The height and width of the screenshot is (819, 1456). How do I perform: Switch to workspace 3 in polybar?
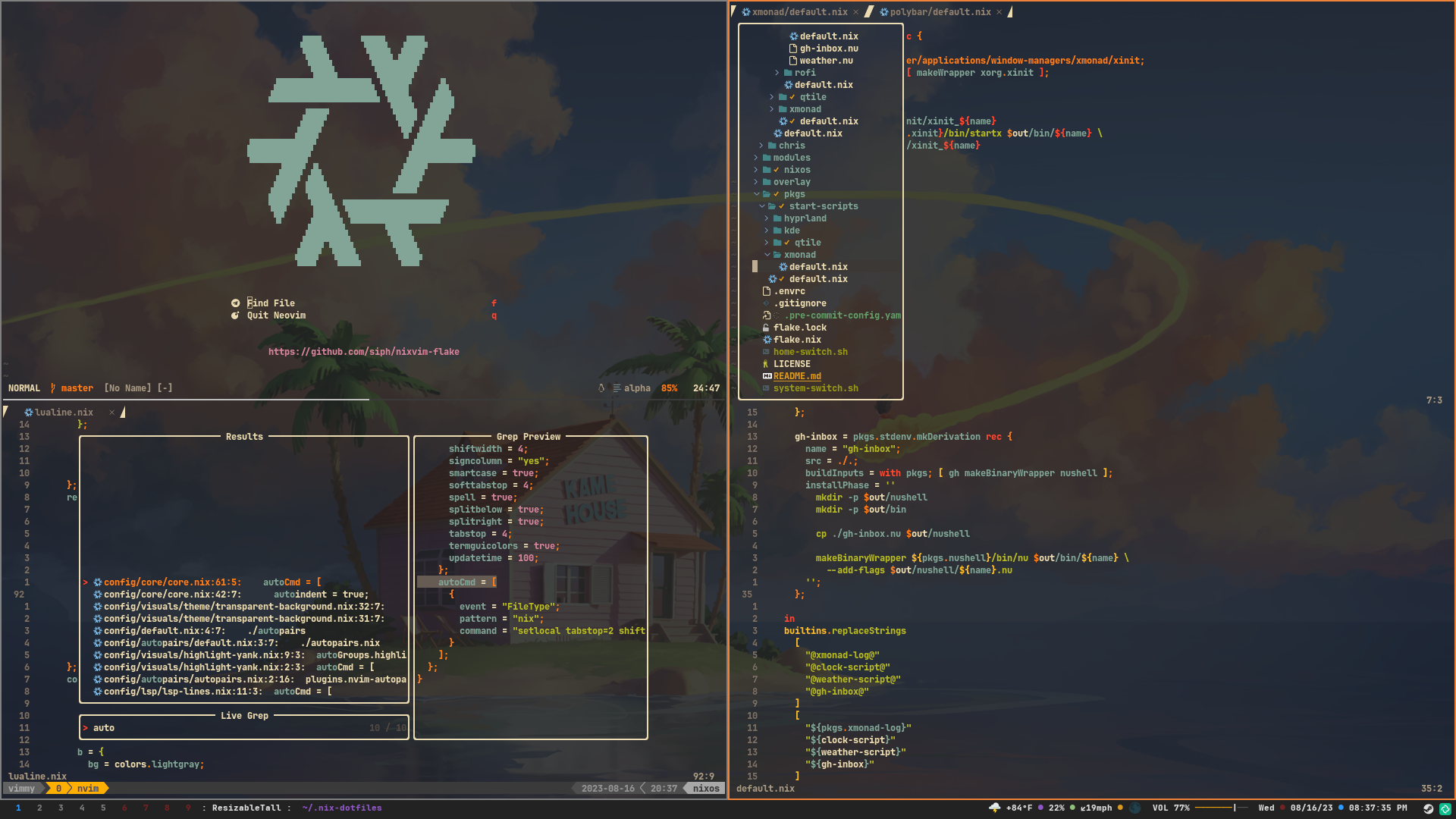(x=61, y=808)
